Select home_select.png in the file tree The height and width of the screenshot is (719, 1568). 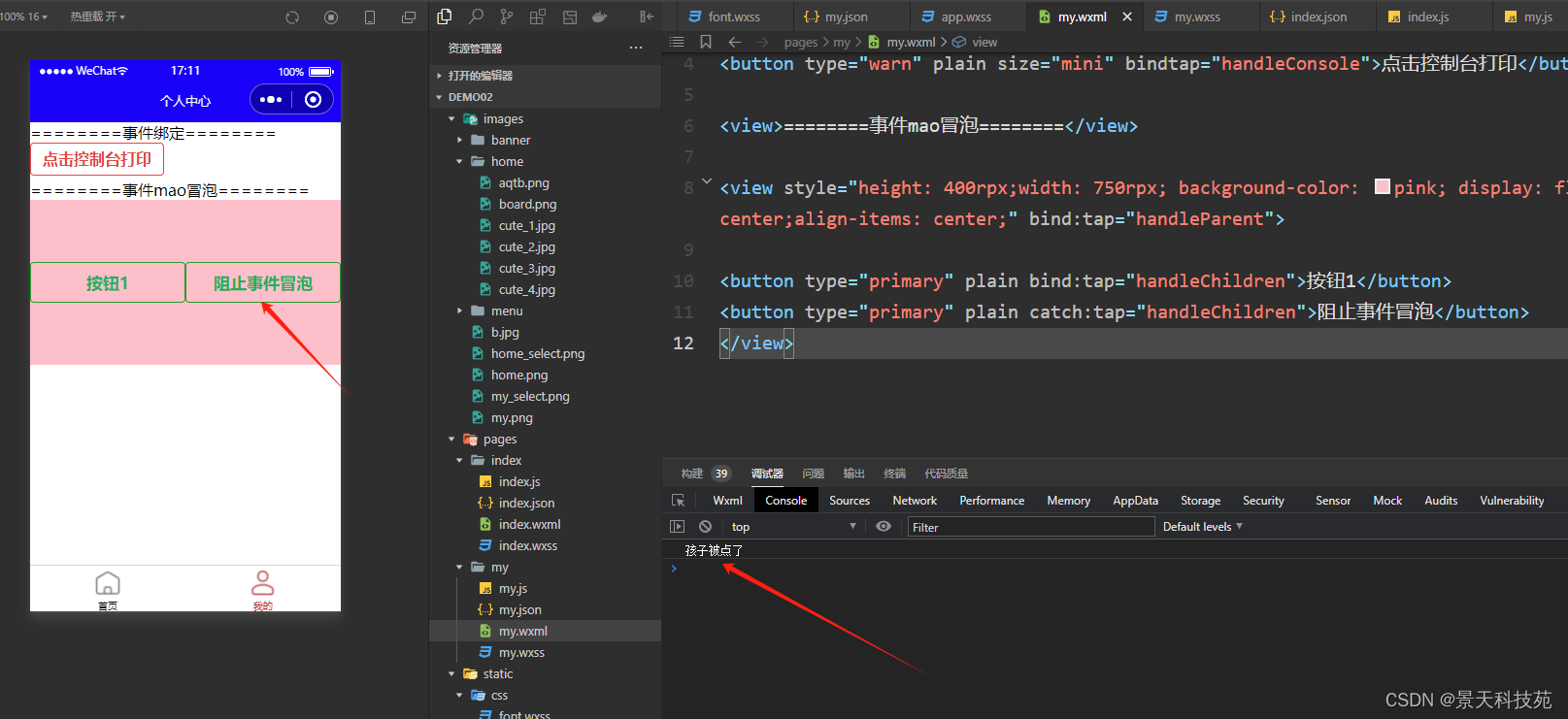[537, 353]
